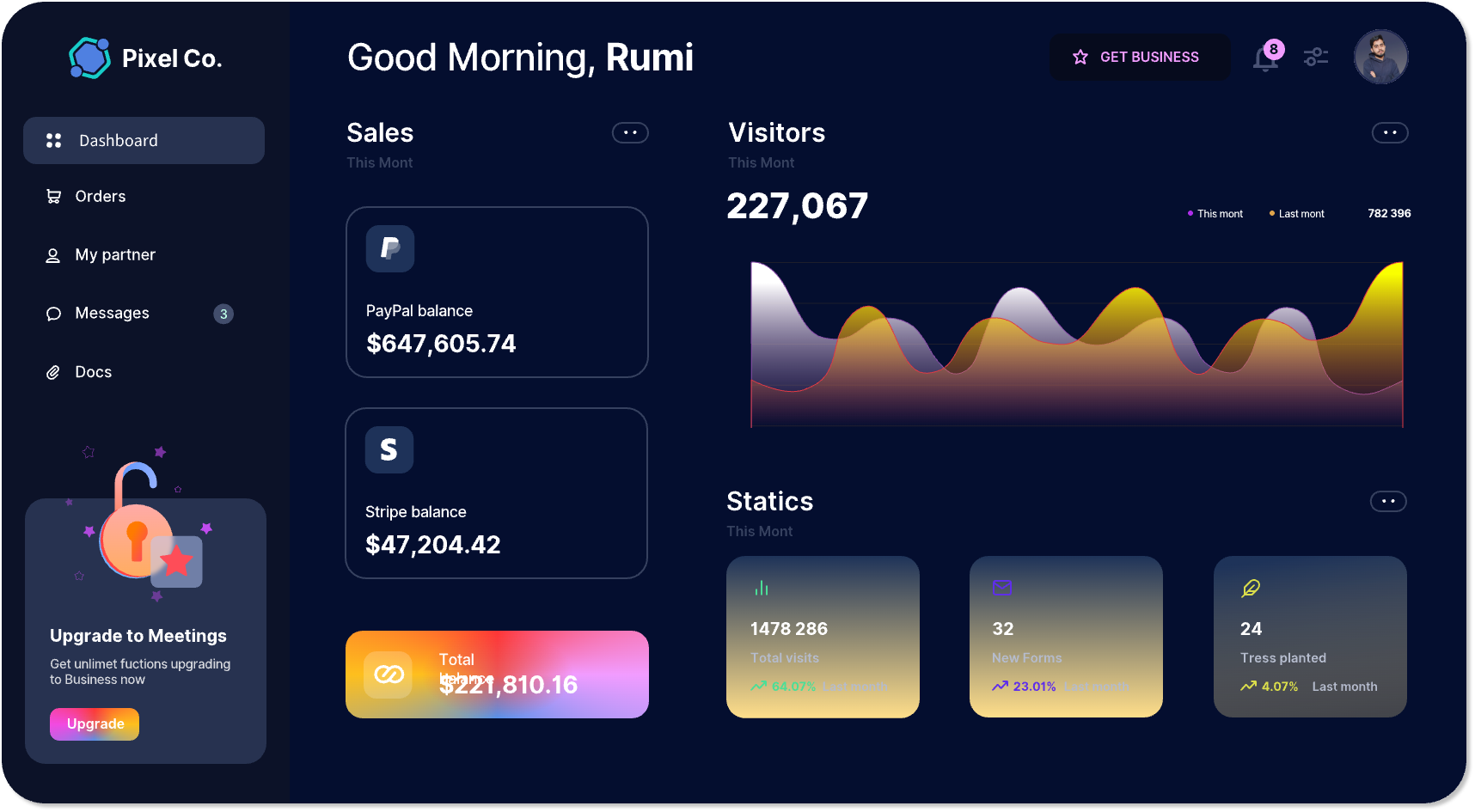Select Dashboard in the sidebar
This screenshot has height=812, width=1475.
[144, 141]
